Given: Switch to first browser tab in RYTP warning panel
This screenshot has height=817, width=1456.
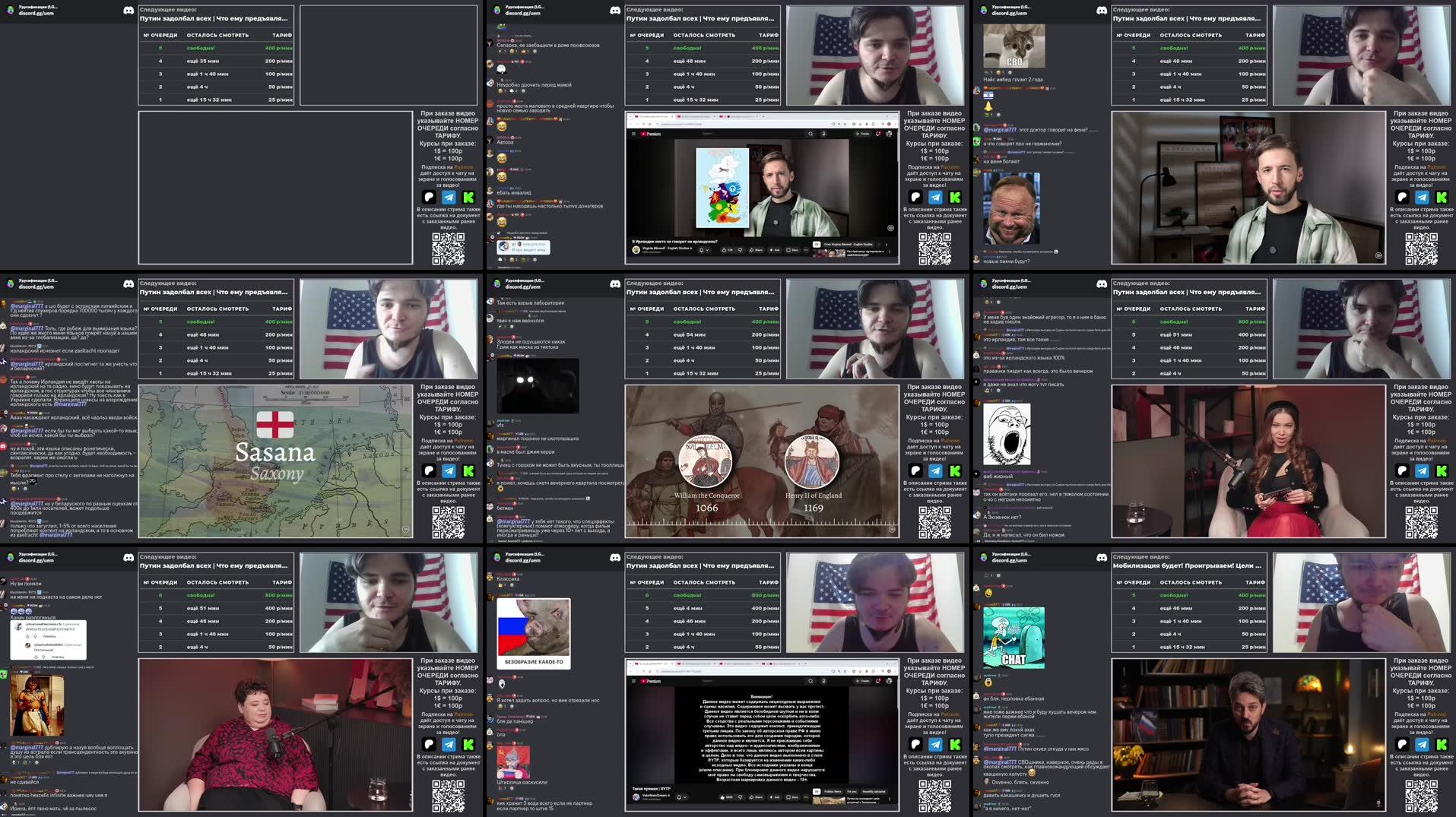Looking at the screenshot, I should (654, 663).
